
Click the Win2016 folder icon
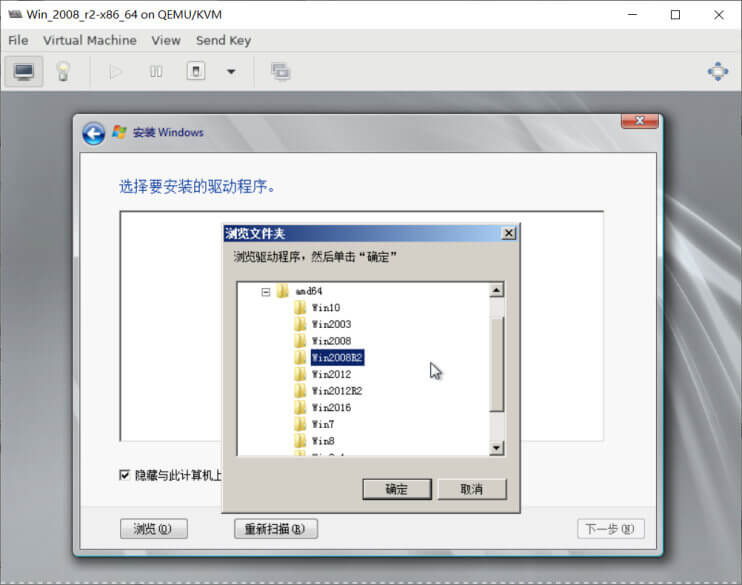tap(300, 408)
